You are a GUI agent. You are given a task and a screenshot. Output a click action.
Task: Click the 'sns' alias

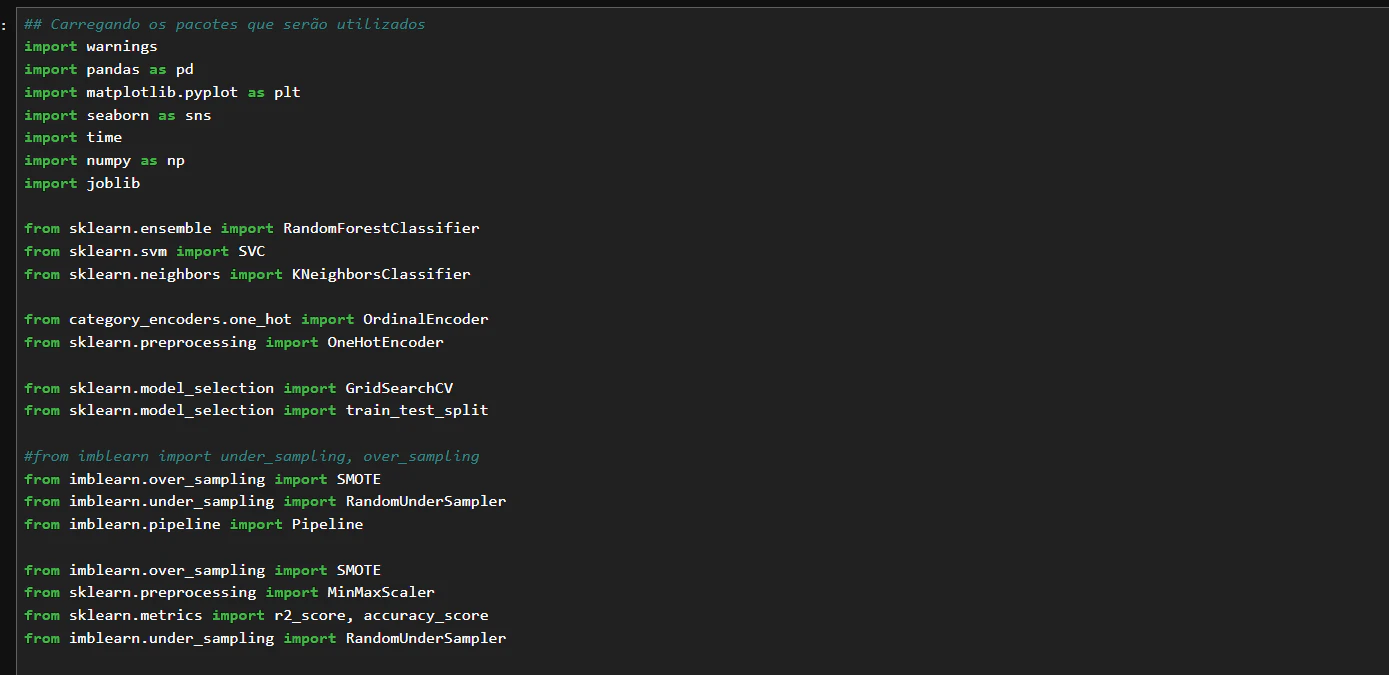tap(198, 115)
